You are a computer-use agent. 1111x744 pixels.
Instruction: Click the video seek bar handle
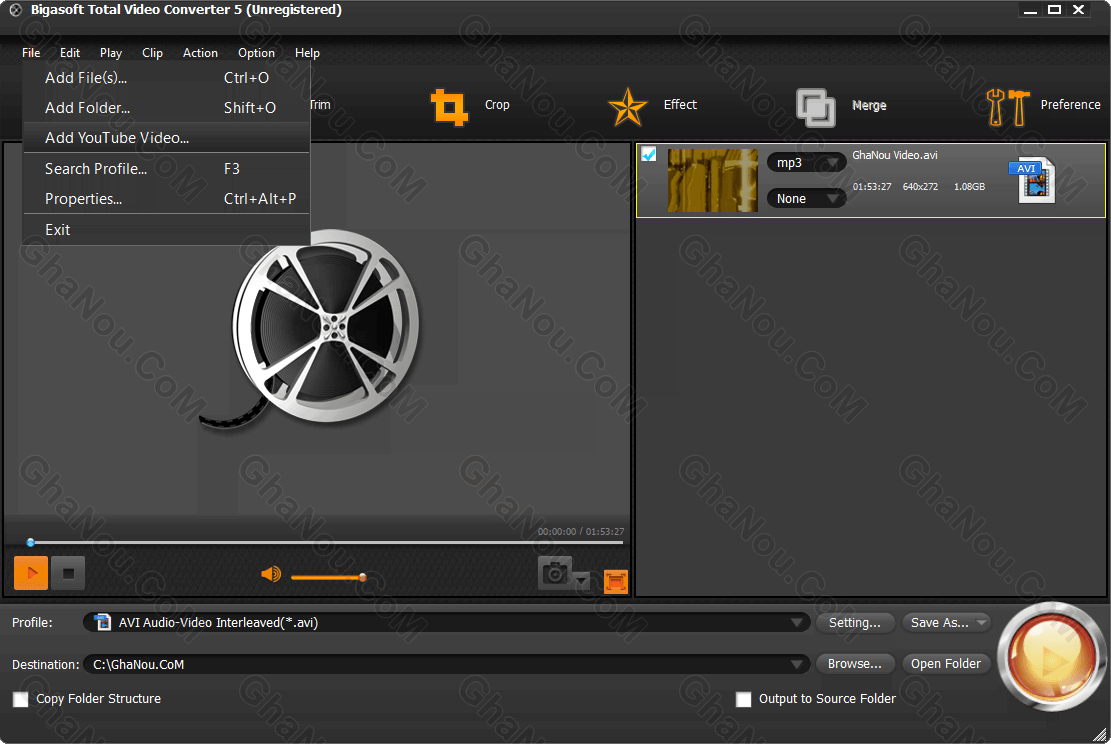click(x=30, y=542)
